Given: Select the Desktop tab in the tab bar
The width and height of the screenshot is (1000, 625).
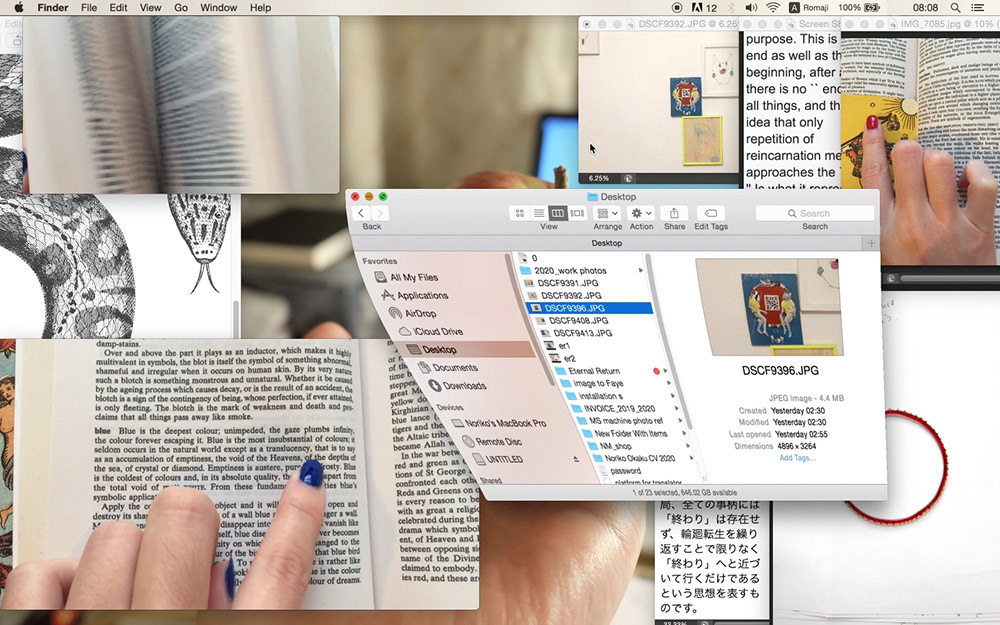Looking at the screenshot, I should tap(606, 243).
